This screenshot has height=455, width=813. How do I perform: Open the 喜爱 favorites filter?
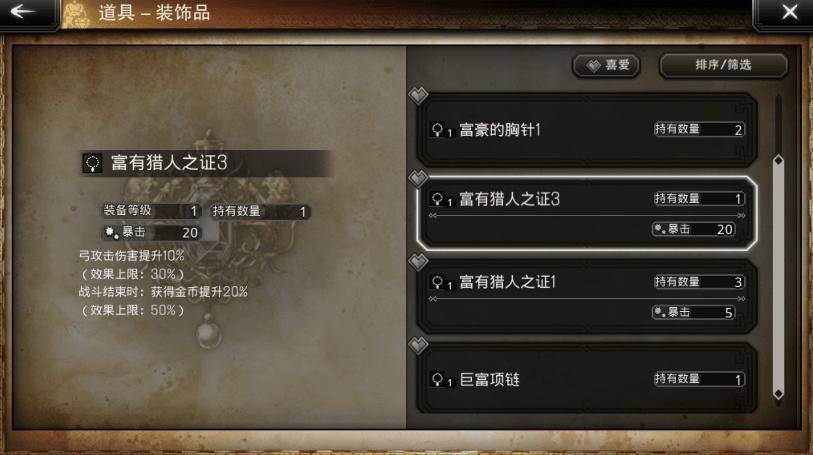click(606, 65)
